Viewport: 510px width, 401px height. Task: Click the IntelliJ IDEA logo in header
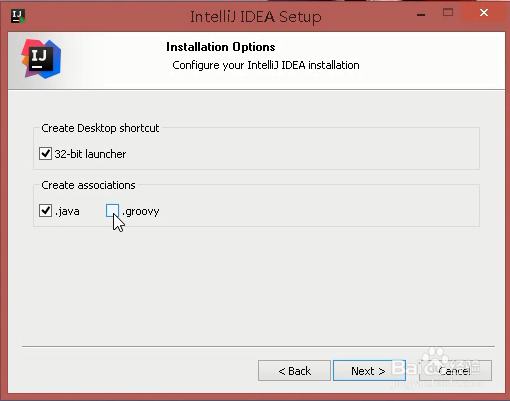(41, 59)
